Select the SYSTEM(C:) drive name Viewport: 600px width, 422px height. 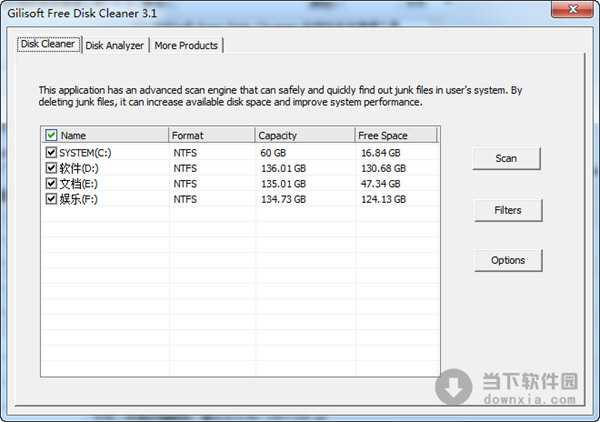(x=85, y=153)
